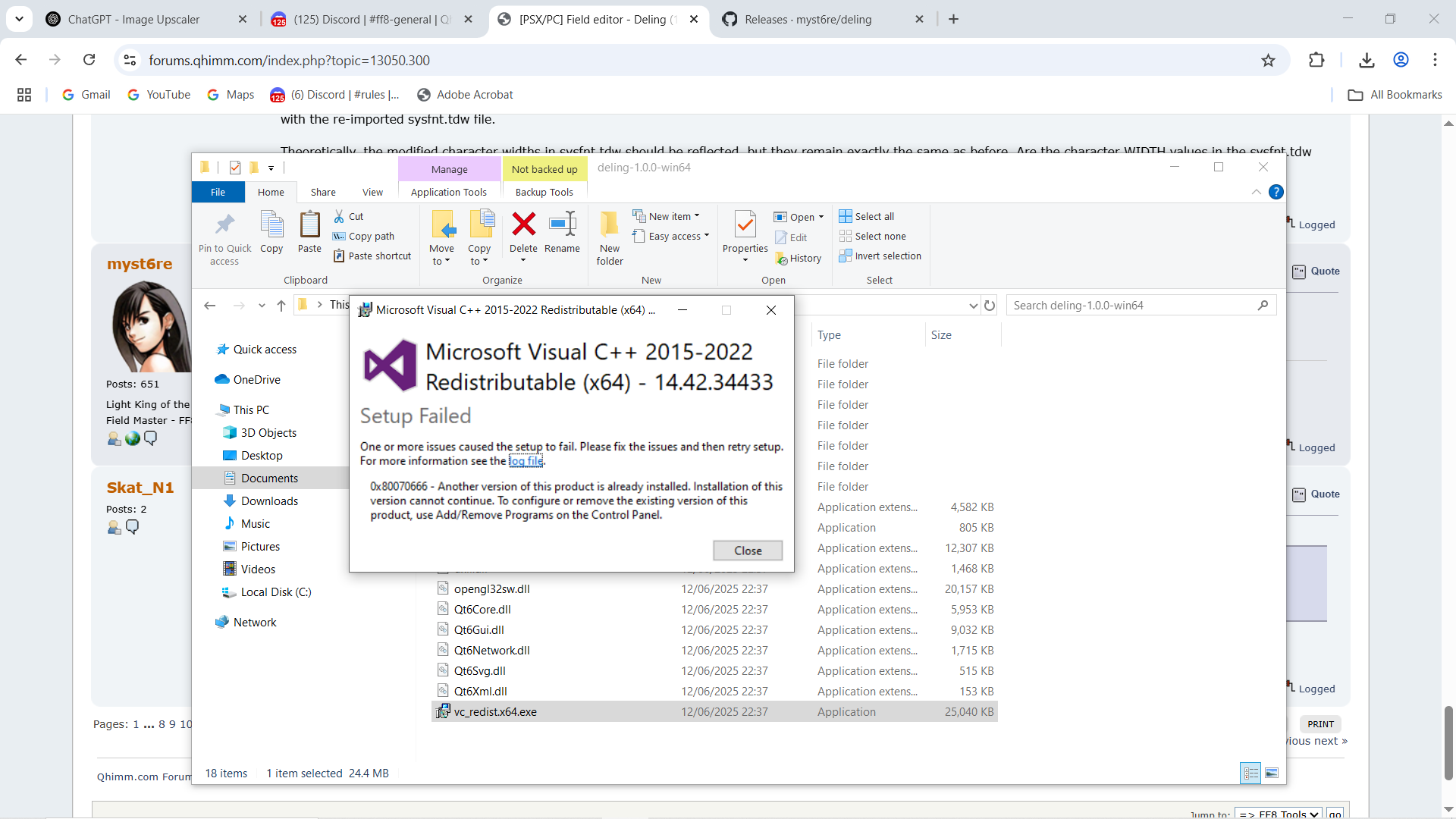The height and width of the screenshot is (819, 1456).
Task: Click the Explorer Back arrow
Action: [210, 306]
